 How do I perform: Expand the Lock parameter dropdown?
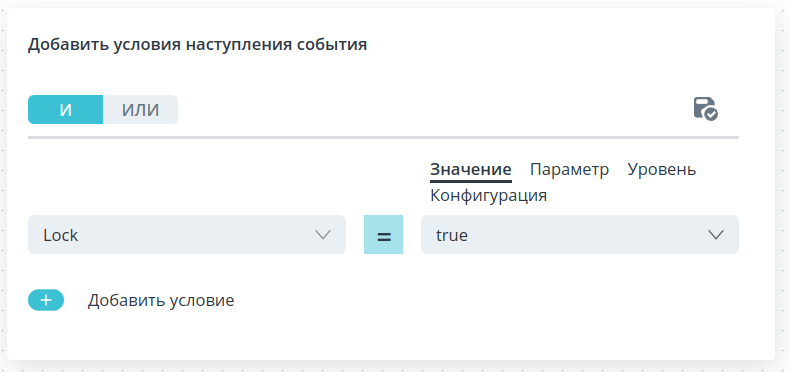(x=187, y=234)
